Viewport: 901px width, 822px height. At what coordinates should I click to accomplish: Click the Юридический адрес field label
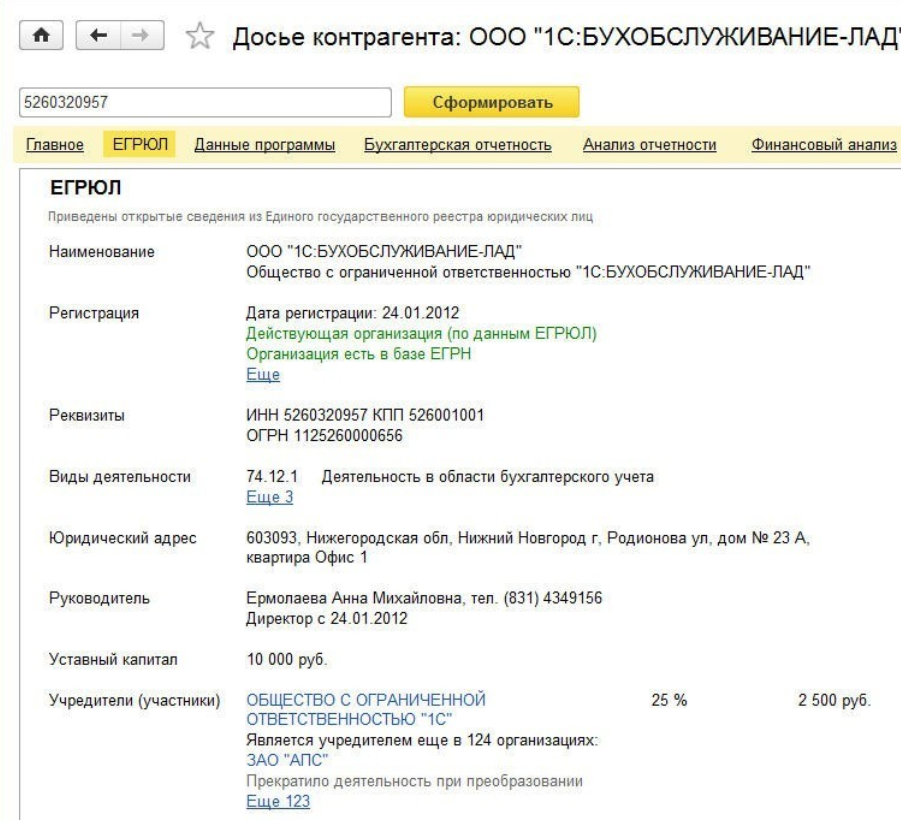123,538
